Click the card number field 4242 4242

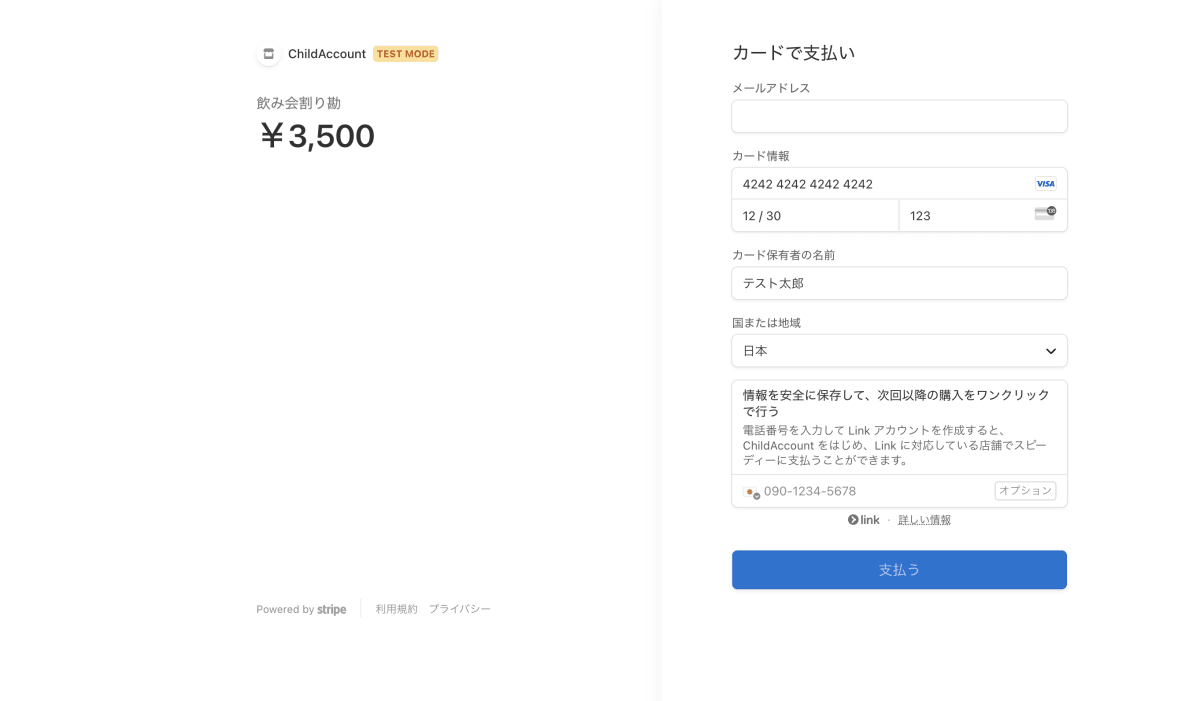[899, 184]
